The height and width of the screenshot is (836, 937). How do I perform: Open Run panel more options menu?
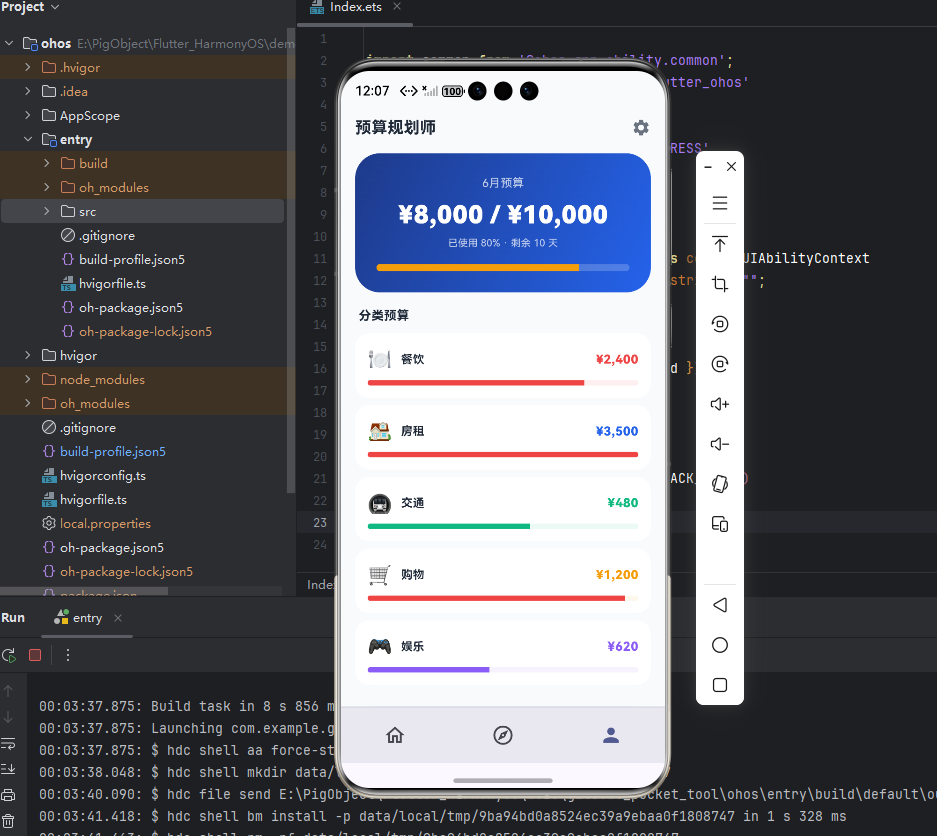(68, 656)
